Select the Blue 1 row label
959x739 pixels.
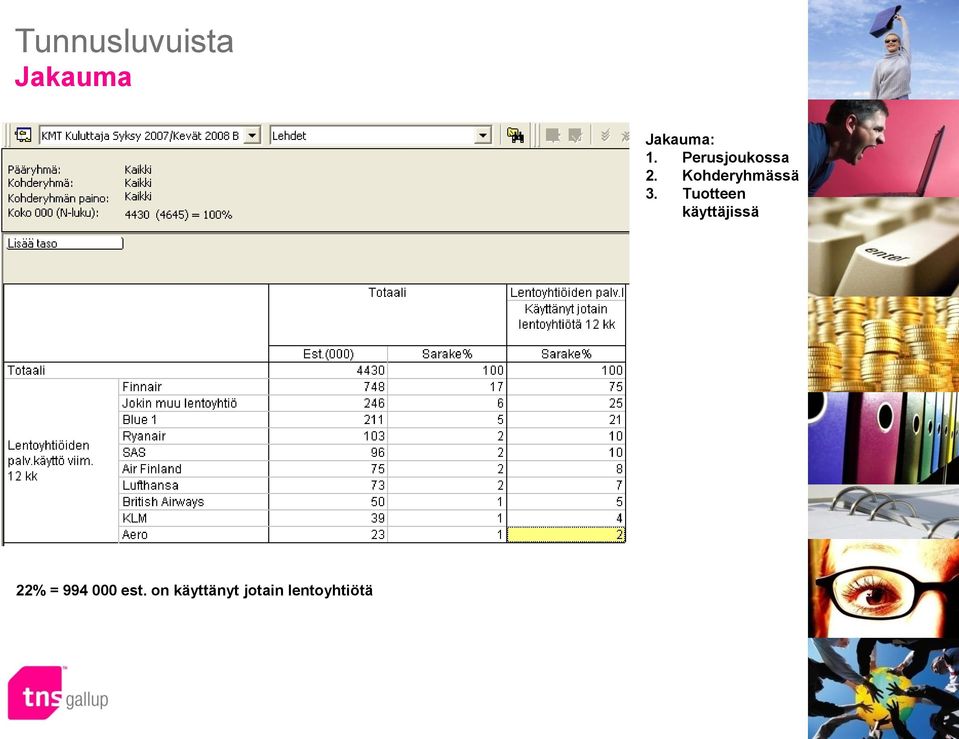pyautogui.click(x=139, y=420)
